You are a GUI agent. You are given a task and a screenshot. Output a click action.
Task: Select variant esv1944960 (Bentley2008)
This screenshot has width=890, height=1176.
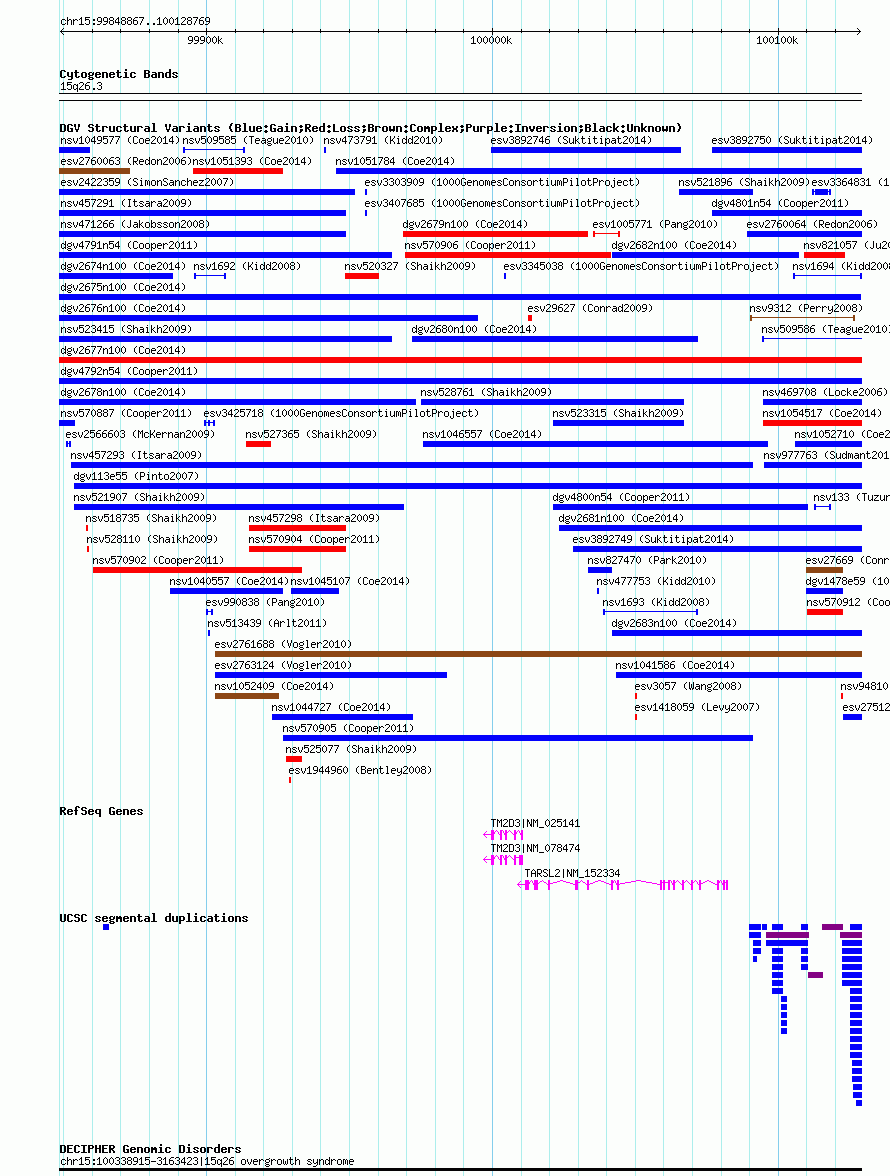pyautogui.click(x=290, y=780)
